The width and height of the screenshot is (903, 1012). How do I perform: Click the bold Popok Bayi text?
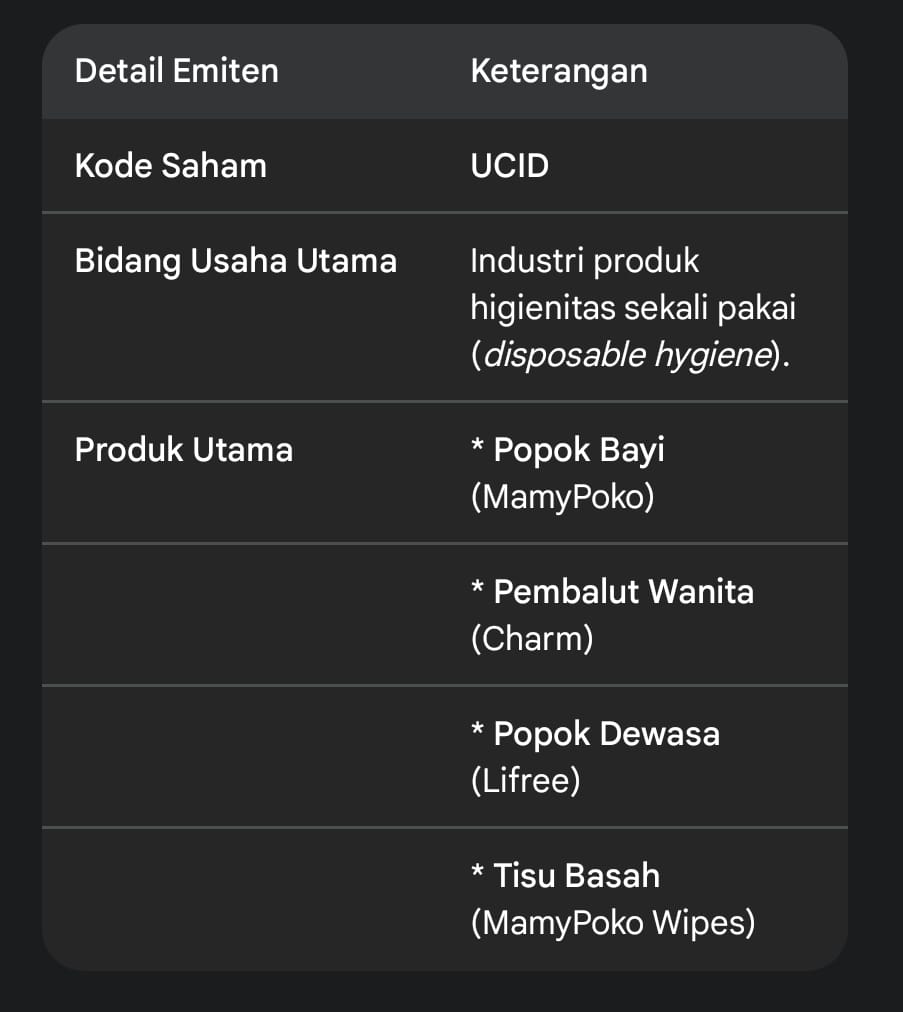(x=579, y=450)
